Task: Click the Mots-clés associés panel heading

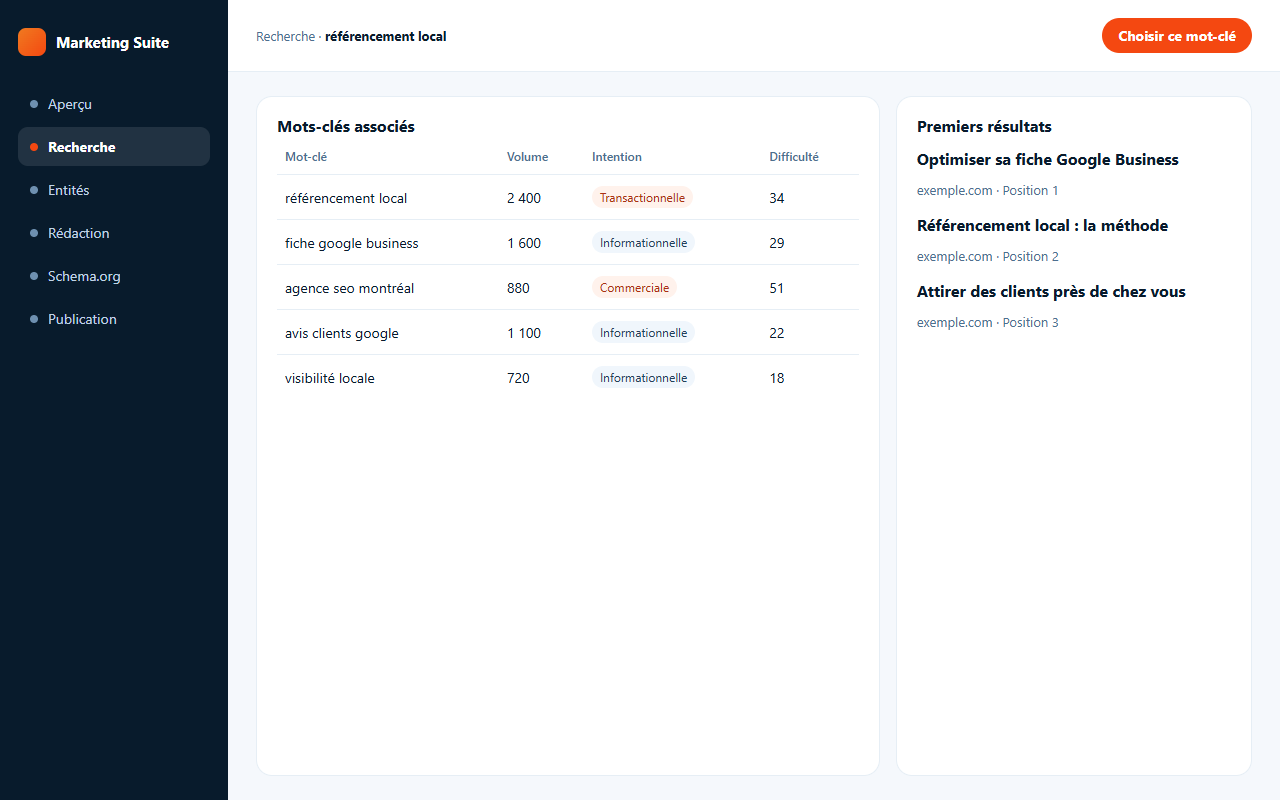Action: [x=346, y=127]
